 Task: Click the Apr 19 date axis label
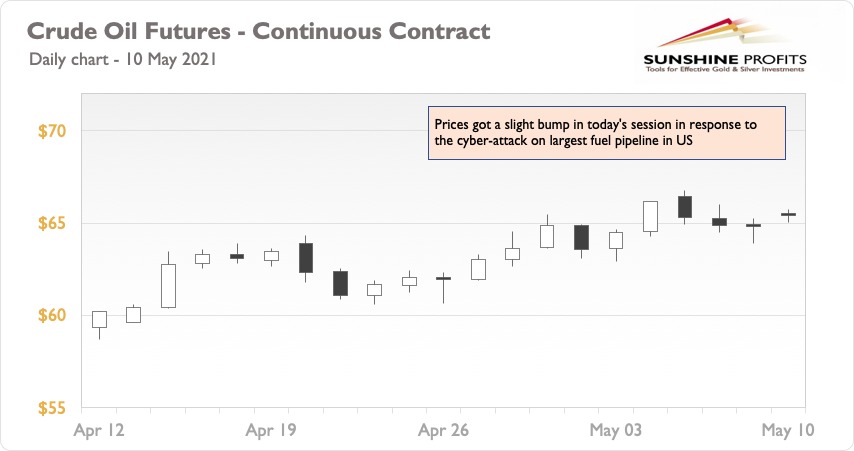[x=271, y=430]
